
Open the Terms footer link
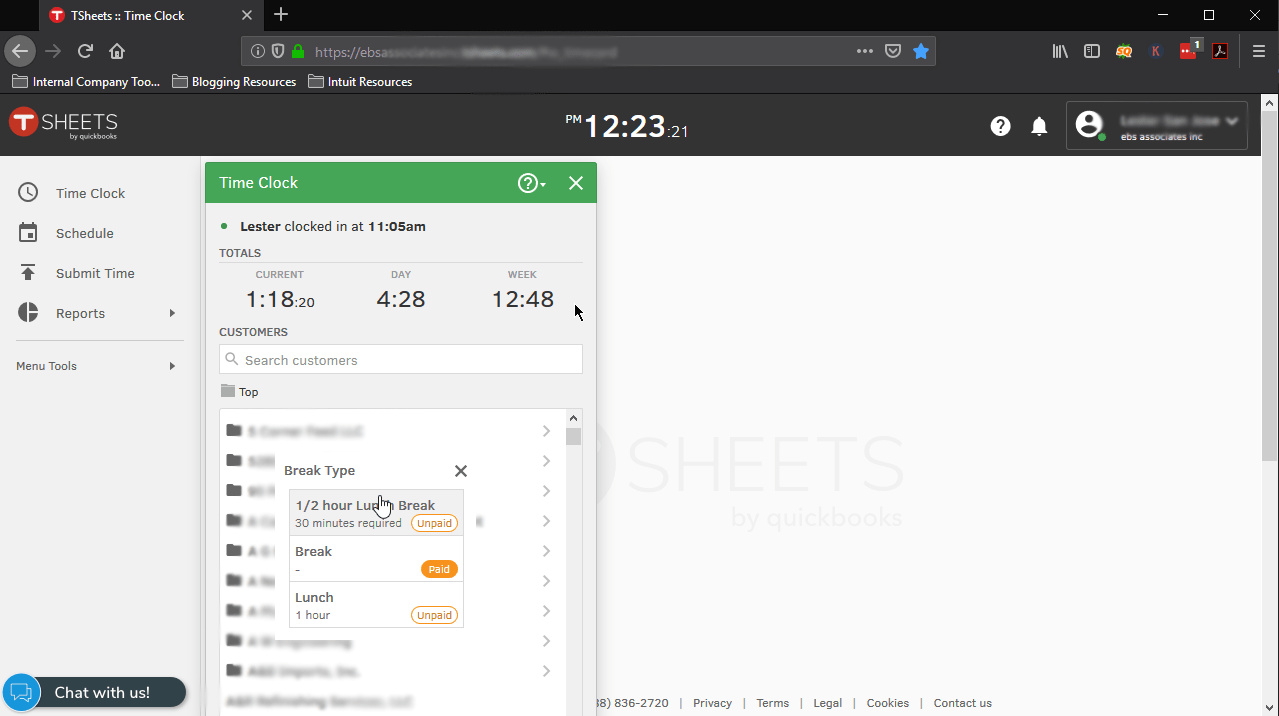tap(772, 703)
